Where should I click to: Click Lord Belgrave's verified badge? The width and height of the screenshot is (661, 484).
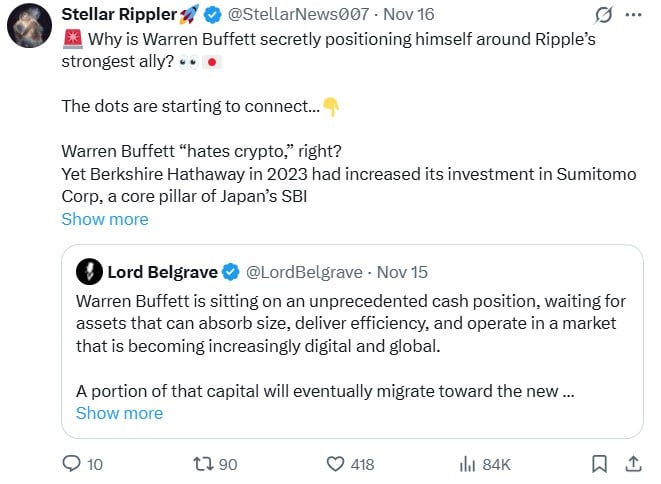(x=231, y=271)
